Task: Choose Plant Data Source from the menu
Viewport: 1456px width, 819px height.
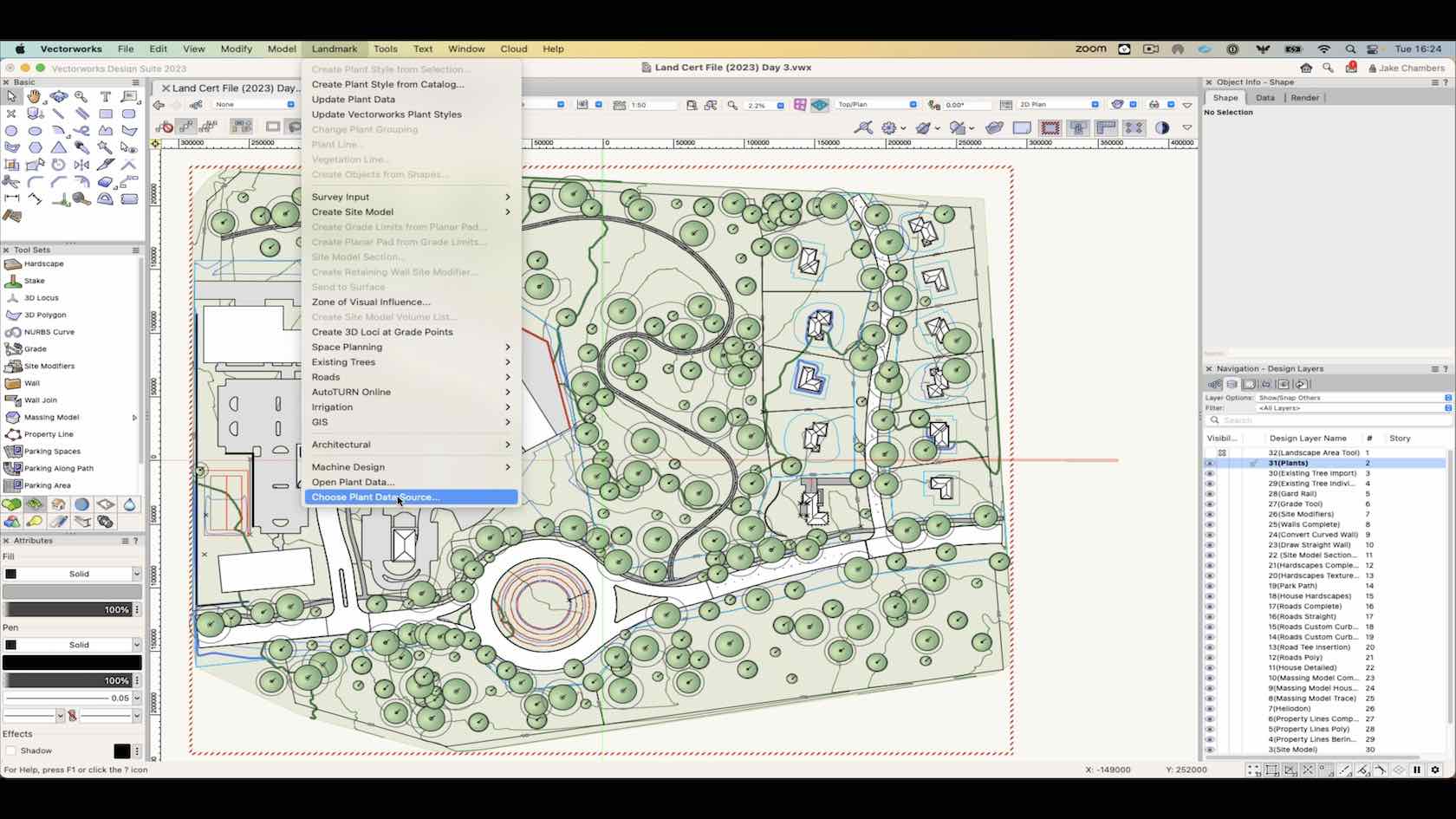Action: pos(376,497)
